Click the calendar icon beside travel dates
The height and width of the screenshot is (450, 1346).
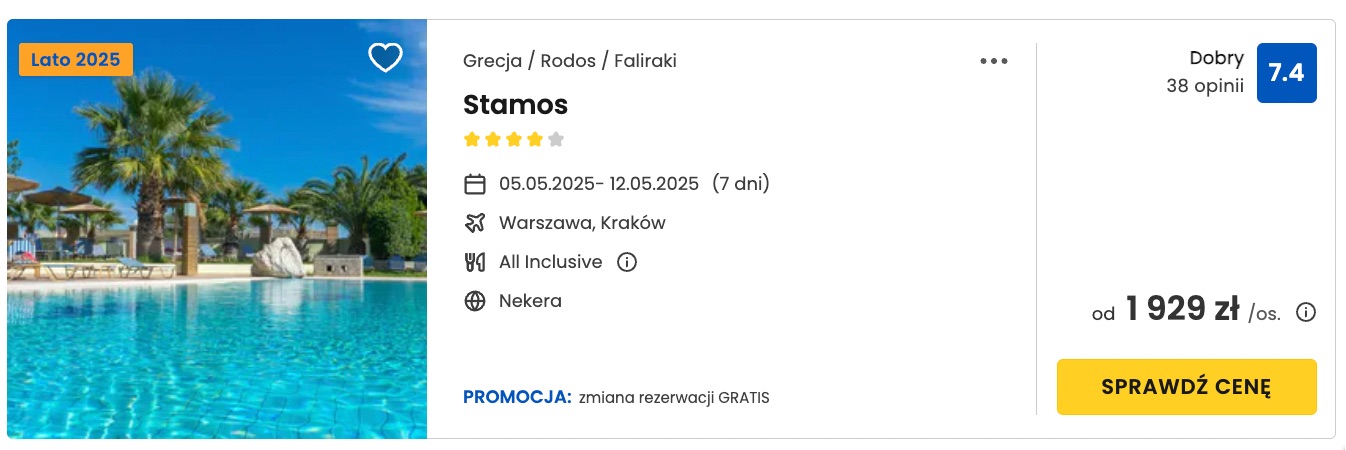(x=475, y=184)
